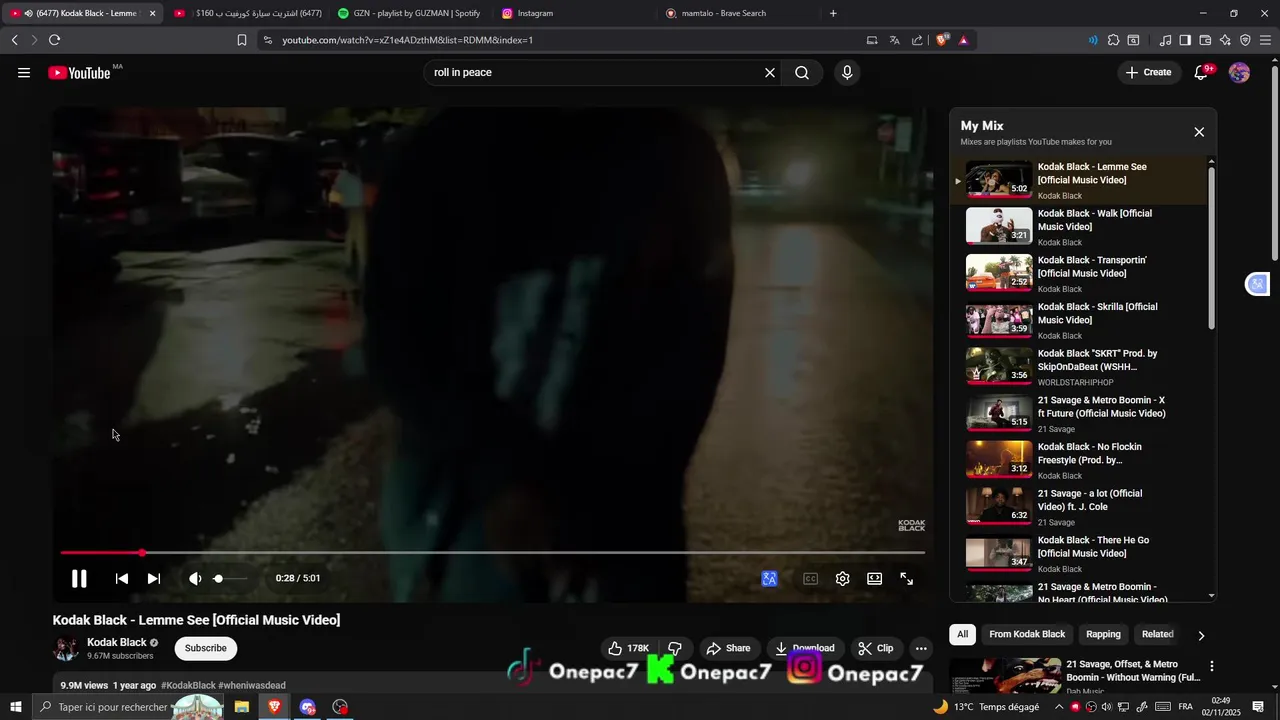Viewport: 1280px width, 720px height.
Task: Pause the video playback
Action: pos(79,578)
